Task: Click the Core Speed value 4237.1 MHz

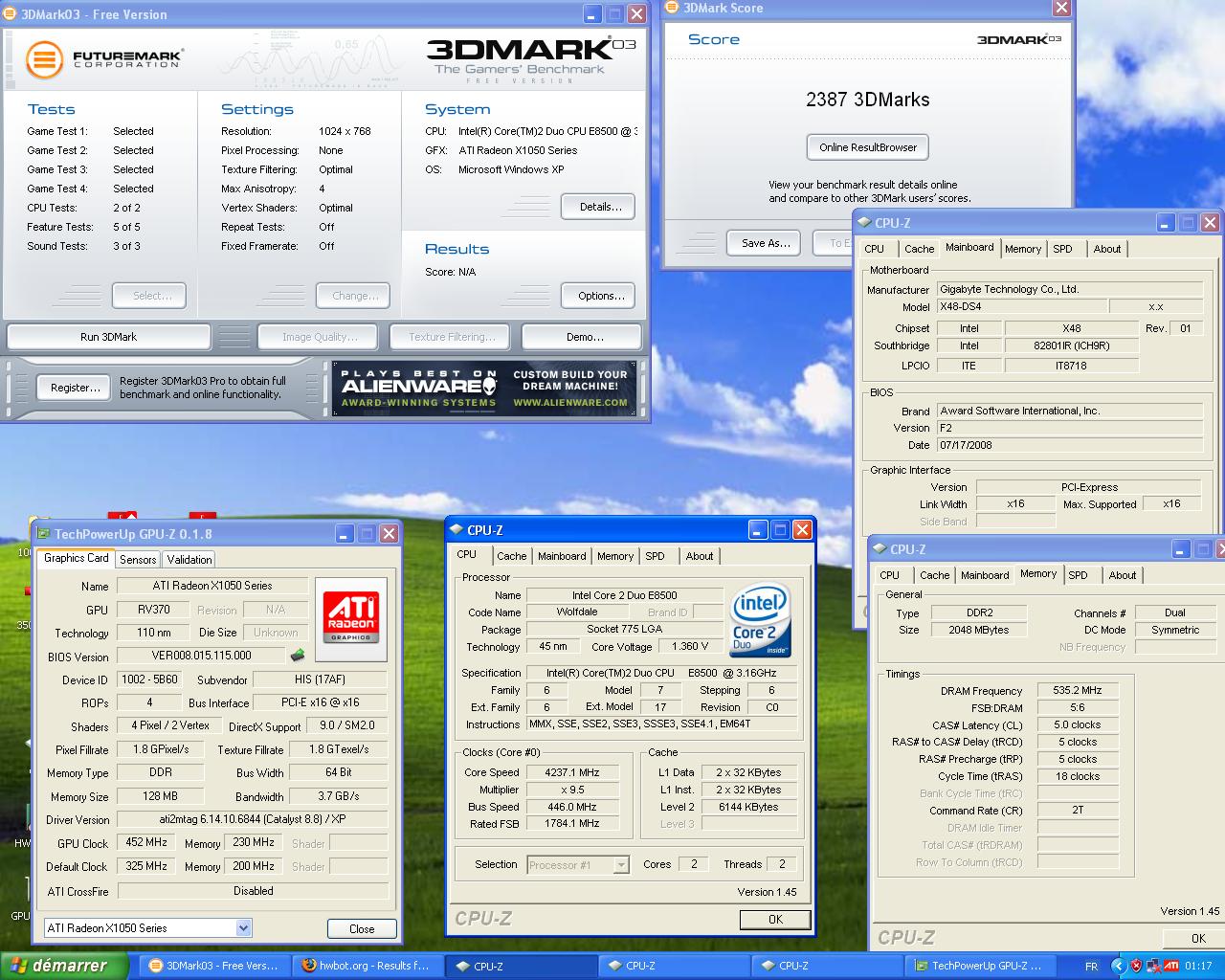Action: (x=572, y=772)
